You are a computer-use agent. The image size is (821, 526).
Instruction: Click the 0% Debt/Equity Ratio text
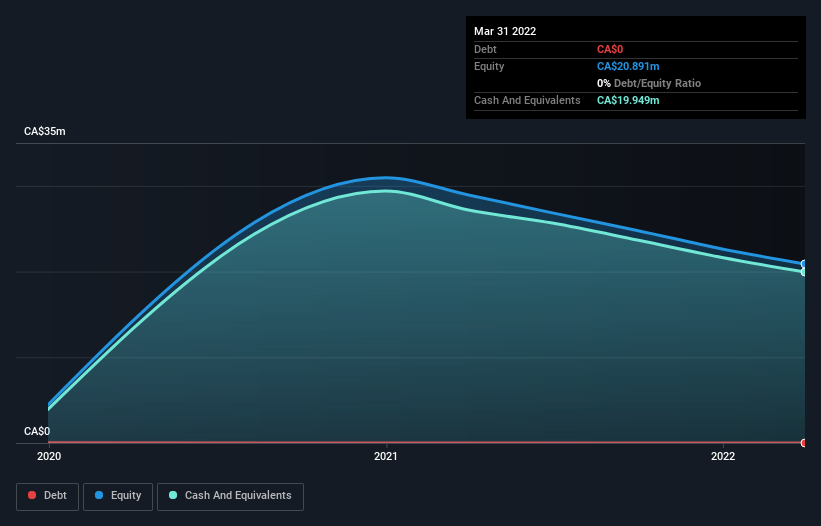pyautogui.click(x=649, y=83)
